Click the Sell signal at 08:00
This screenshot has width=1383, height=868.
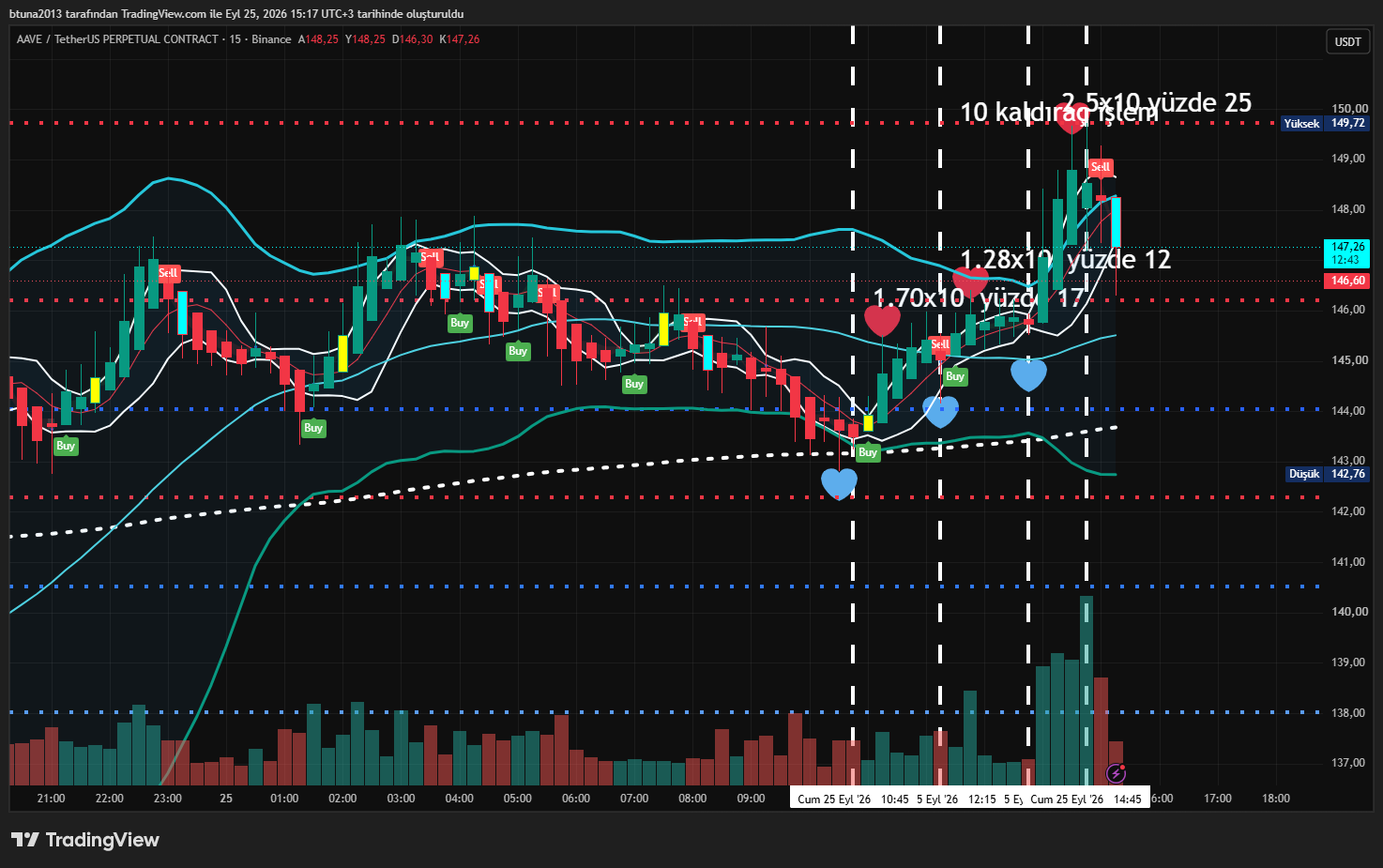(x=693, y=322)
